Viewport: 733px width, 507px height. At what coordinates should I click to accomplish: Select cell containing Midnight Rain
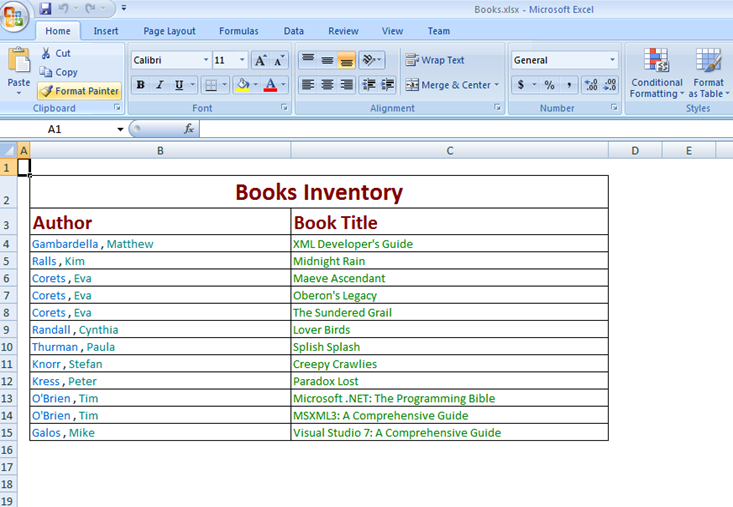coord(449,261)
